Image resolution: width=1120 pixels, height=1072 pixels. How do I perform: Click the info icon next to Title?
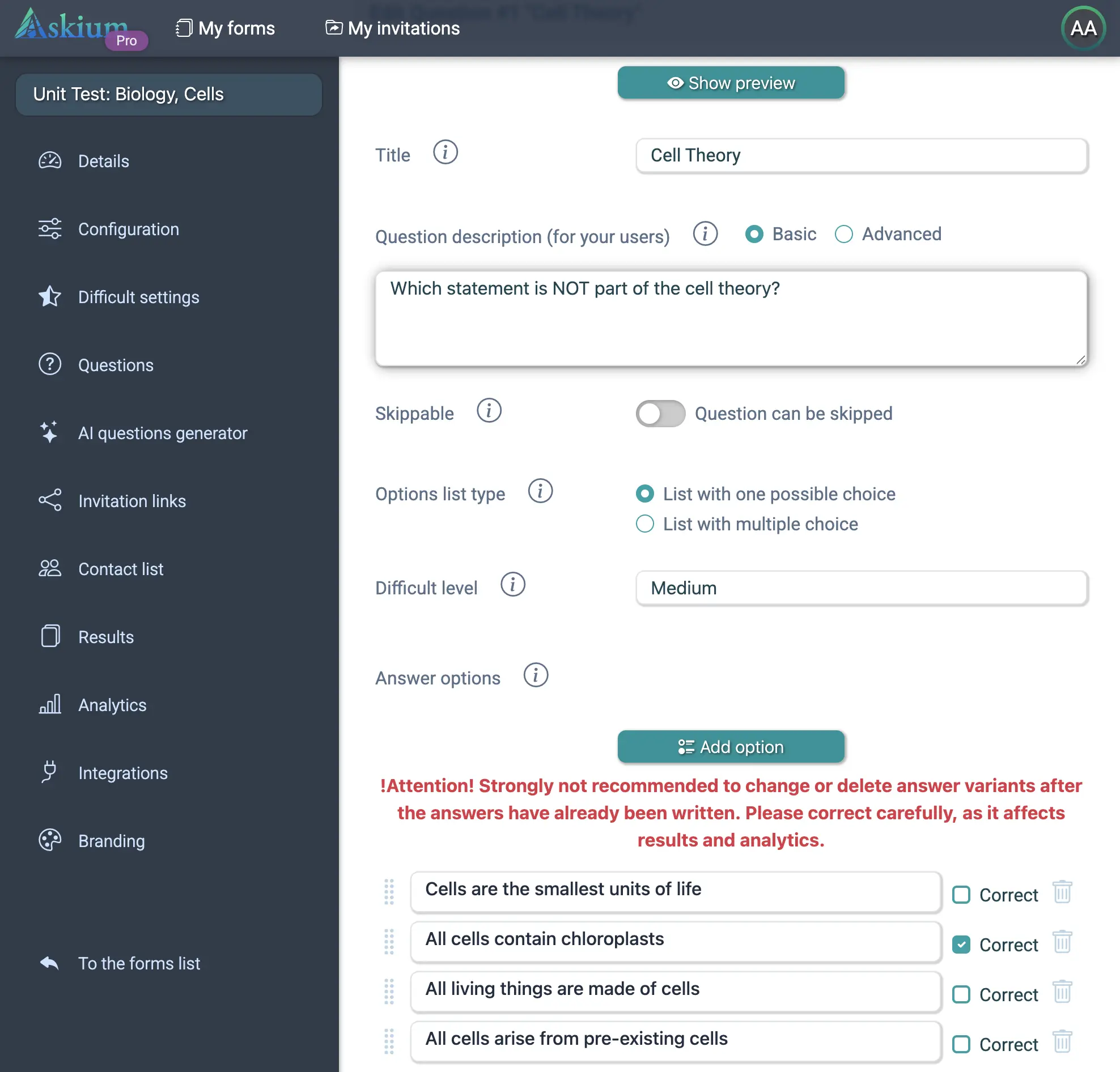pyautogui.click(x=445, y=152)
